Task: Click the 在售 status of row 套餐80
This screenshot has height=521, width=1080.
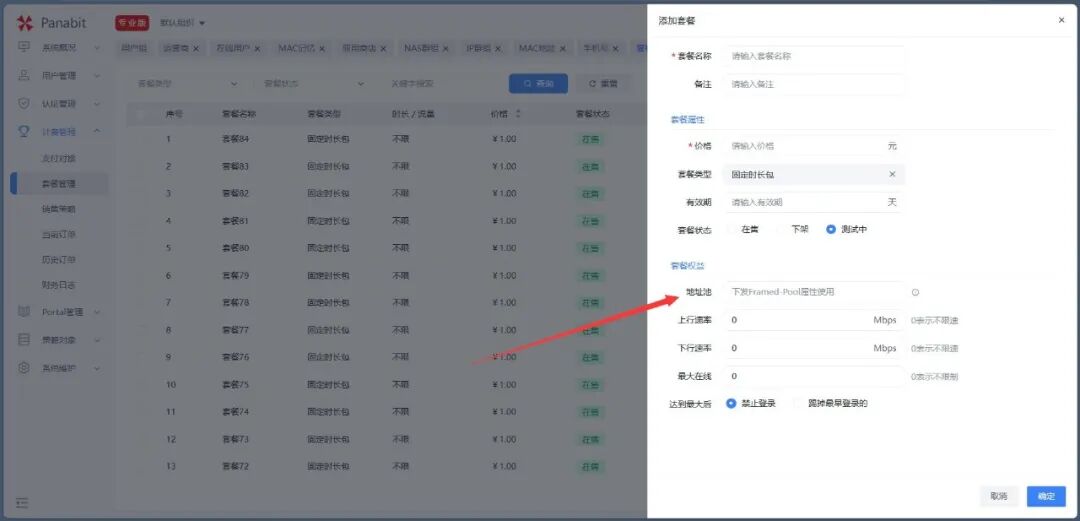Action: (590, 248)
